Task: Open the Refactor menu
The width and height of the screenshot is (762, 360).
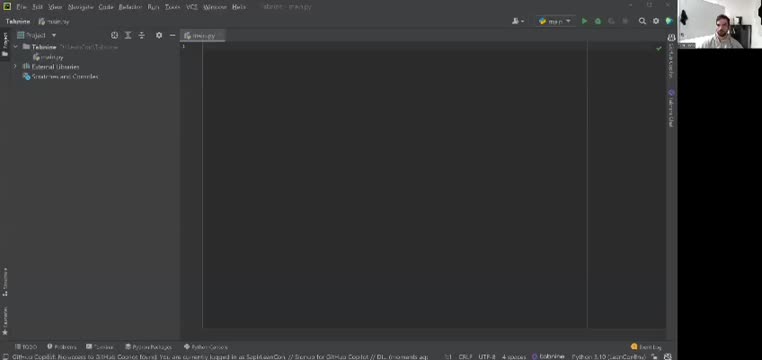Action: point(130,7)
